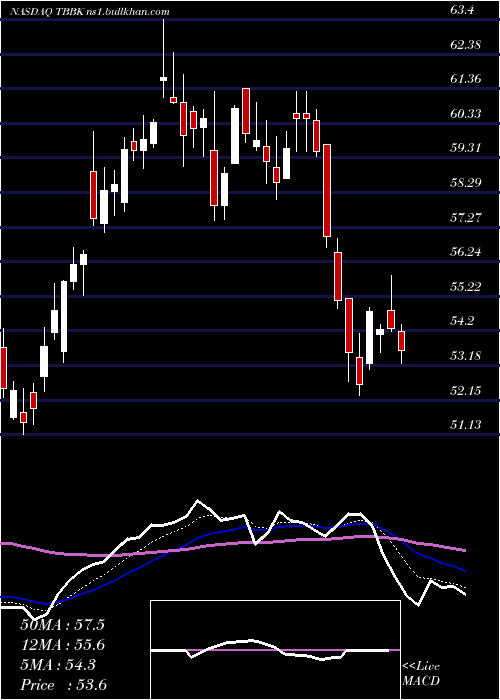Click the 53.18 price axis label
Image resolution: width=500 pixels, height=700 pixels.
click(466, 356)
